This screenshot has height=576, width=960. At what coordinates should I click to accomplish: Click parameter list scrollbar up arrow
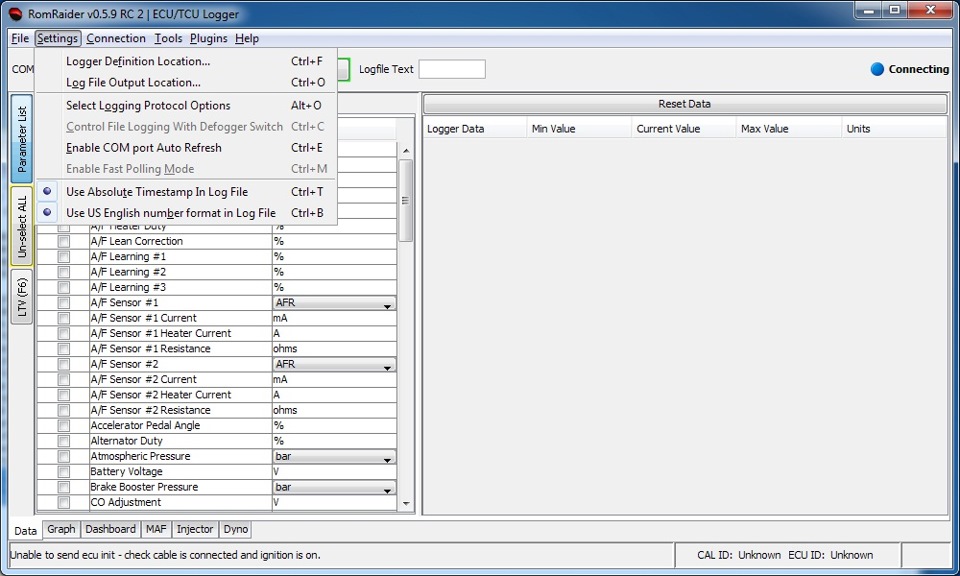pyautogui.click(x=406, y=151)
